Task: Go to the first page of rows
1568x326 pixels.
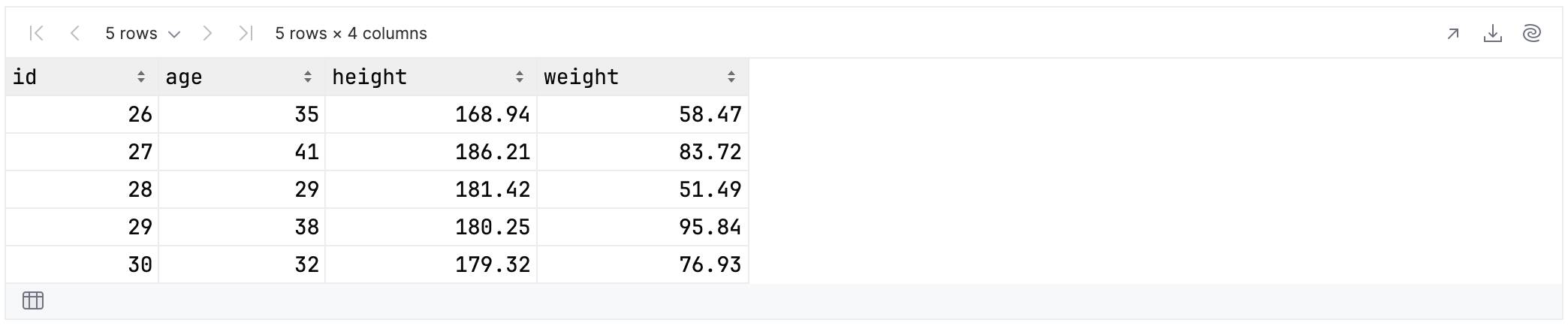Action: 36,33
